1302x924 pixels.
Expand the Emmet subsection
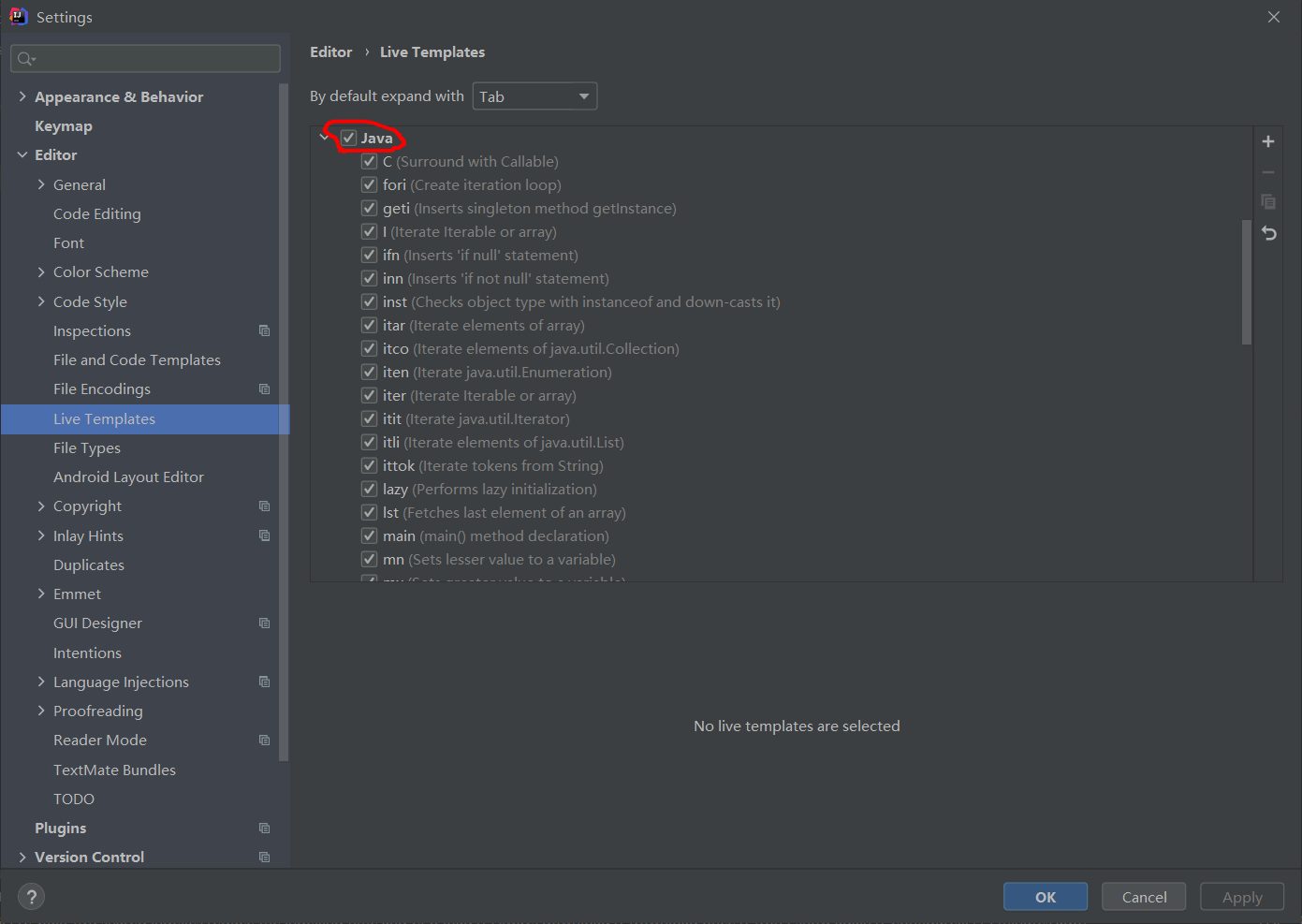tap(41, 594)
